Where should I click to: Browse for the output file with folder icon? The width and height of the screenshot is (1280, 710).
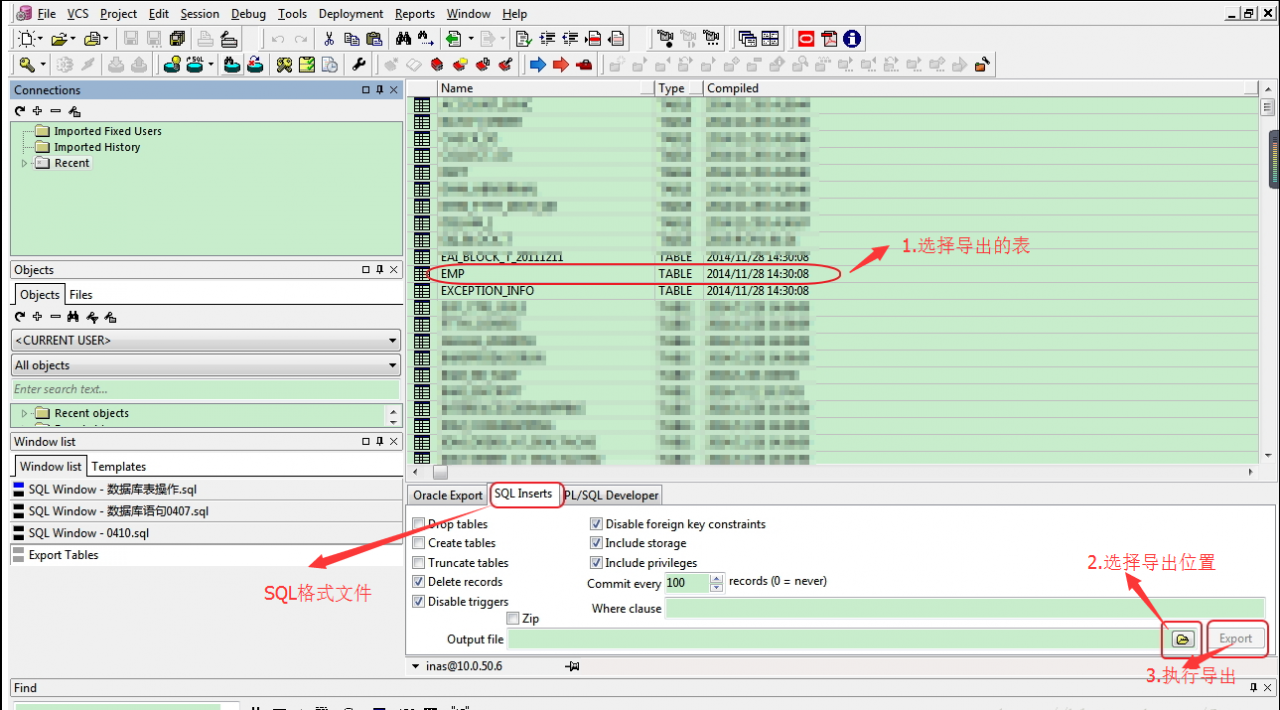click(1182, 639)
